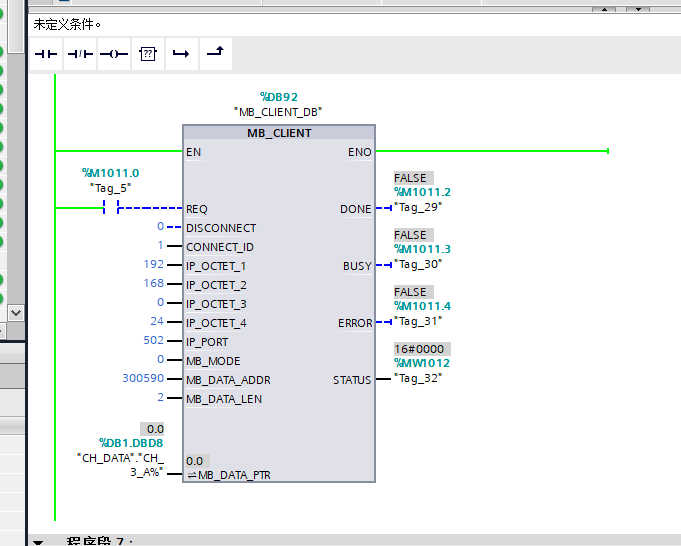Click the close branch icon

pyautogui.click(x=215, y=53)
